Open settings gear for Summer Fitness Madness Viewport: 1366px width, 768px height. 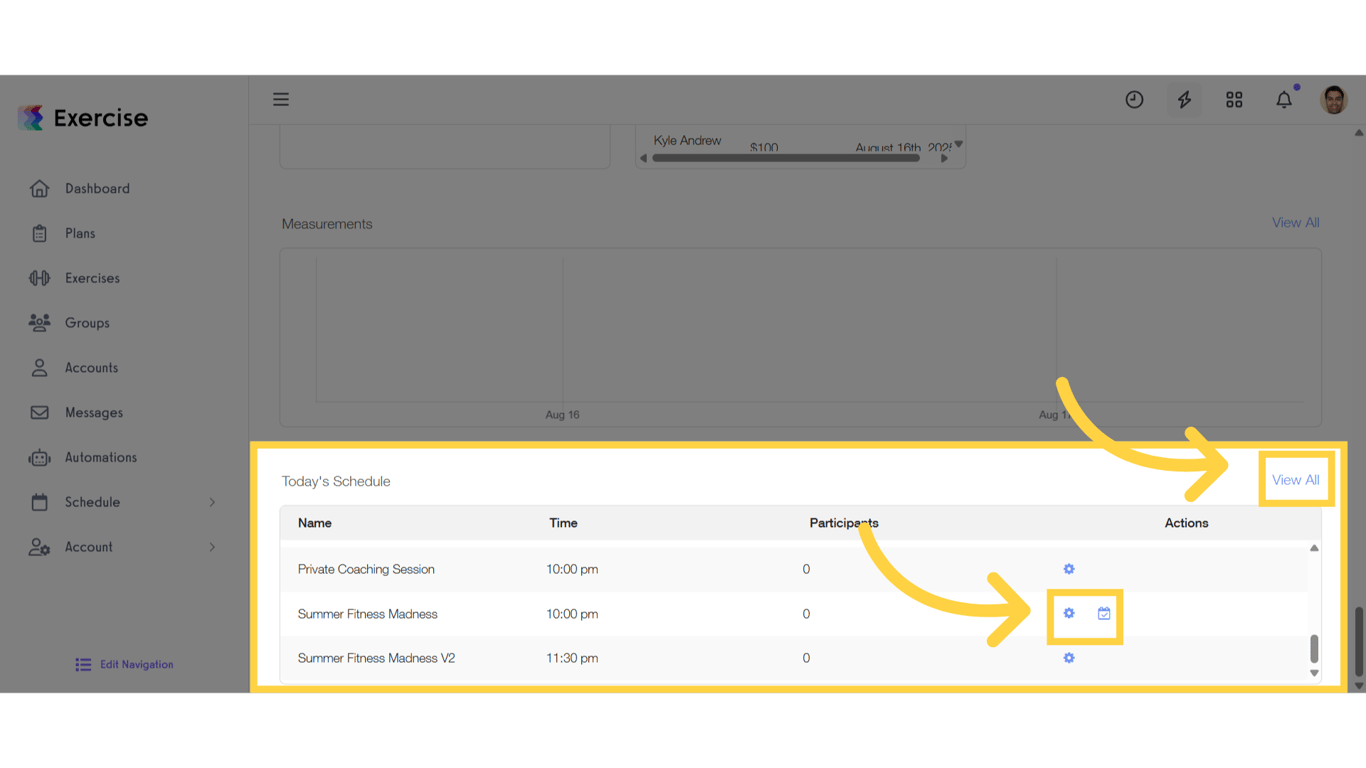[1069, 613]
